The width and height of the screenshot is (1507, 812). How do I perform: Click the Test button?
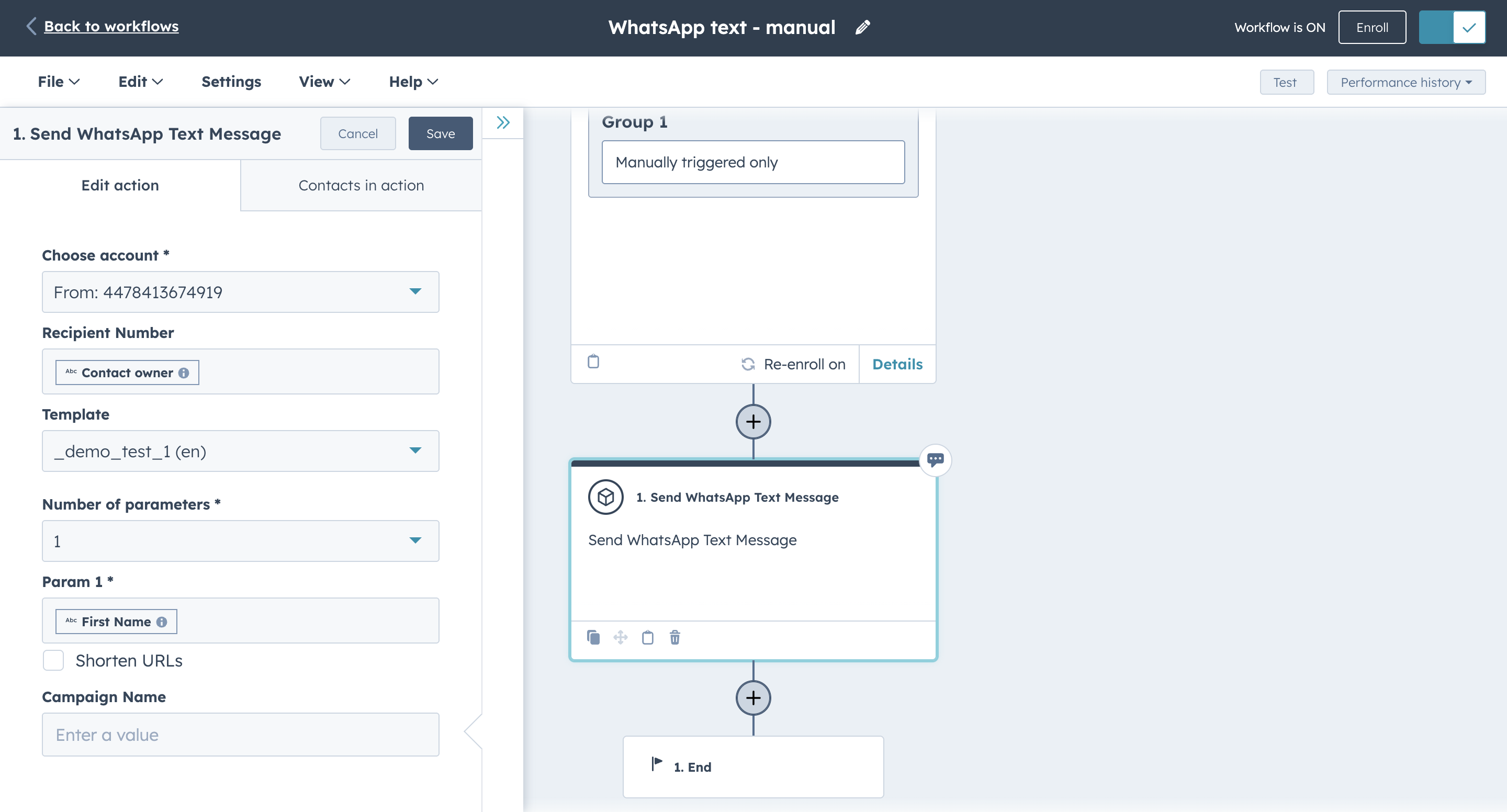click(x=1287, y=83)
